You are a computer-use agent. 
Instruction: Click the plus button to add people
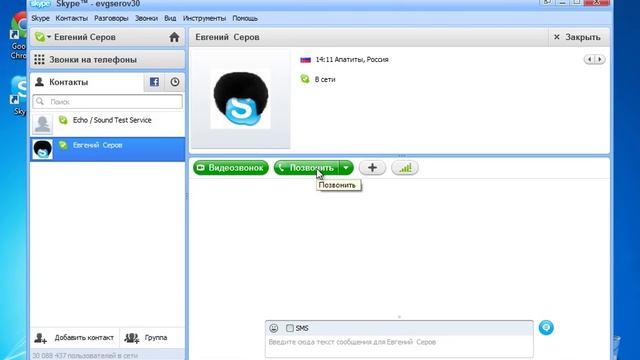point(372,168)
